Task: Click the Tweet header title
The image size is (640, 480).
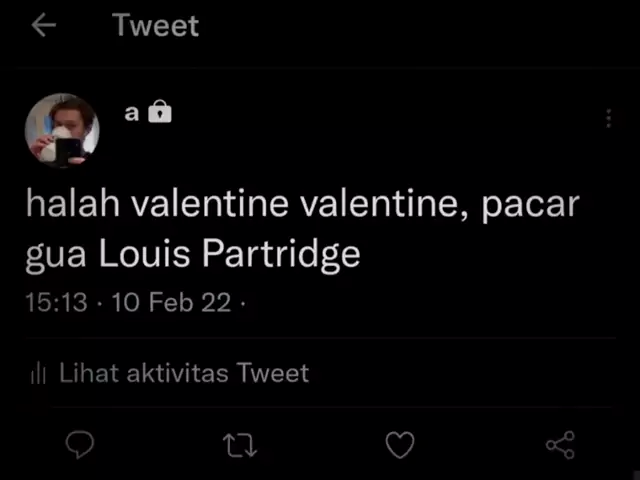Action: [156, 25]
